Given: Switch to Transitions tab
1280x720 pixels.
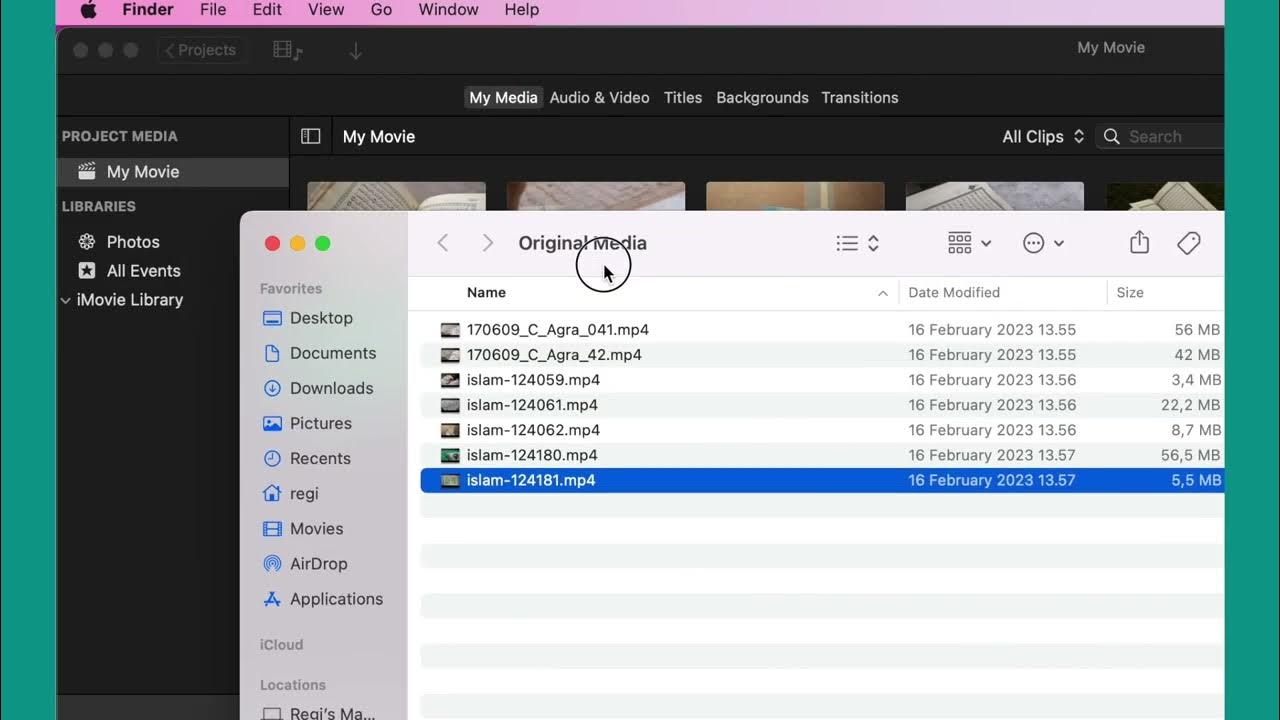Looking at the screenshot, I should (x=860, y=97).
